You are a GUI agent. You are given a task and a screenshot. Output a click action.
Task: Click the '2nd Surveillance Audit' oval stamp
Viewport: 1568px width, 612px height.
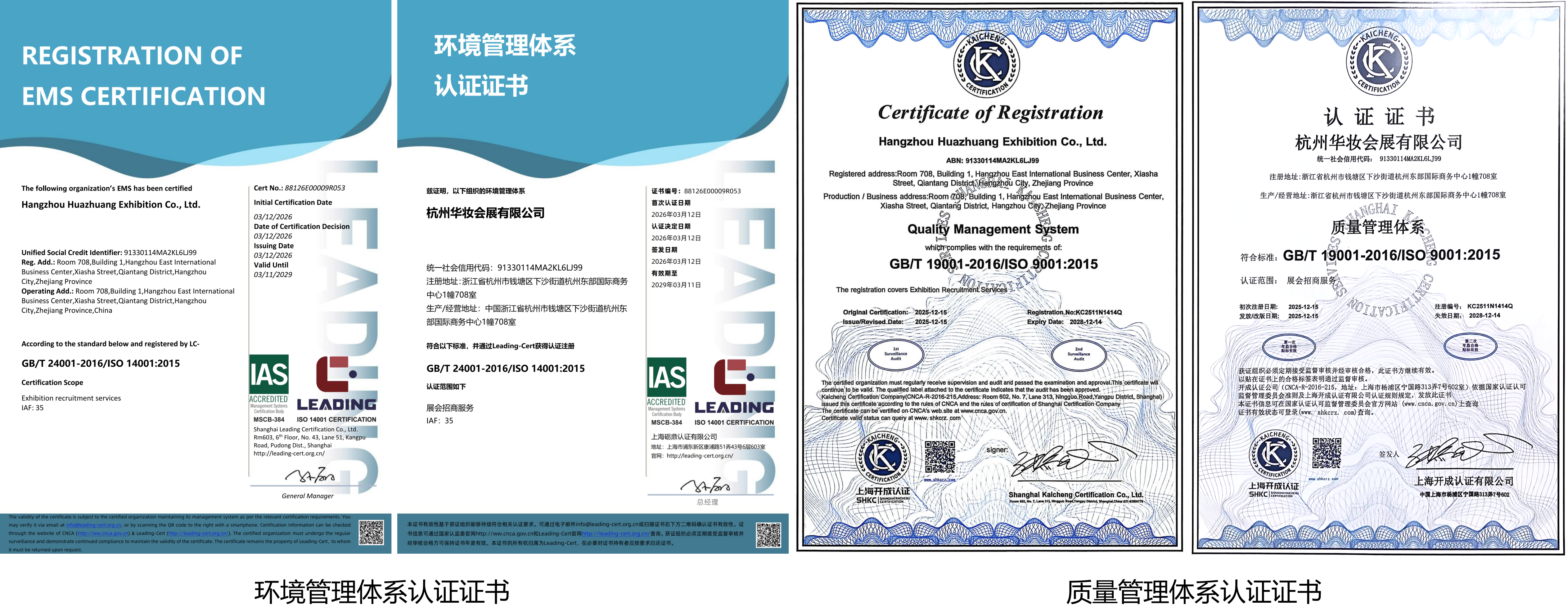click(1079, 354)
